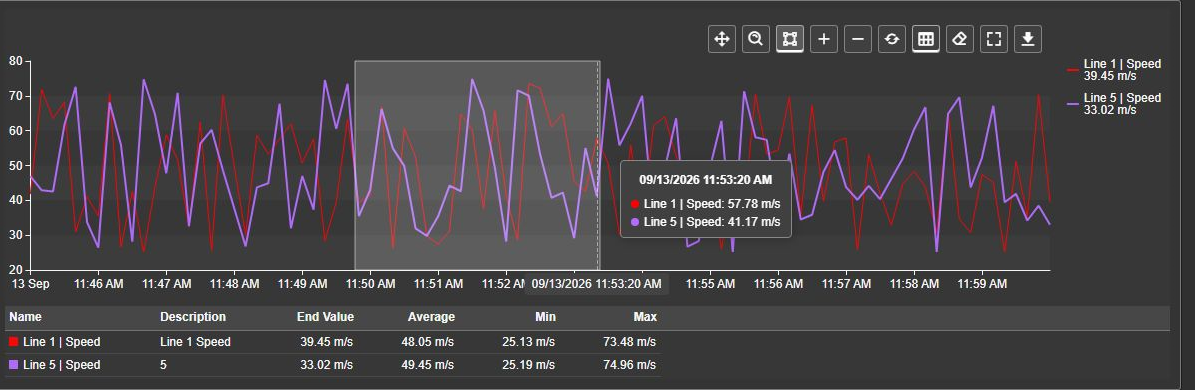Reset the chart zoom with refresh icon

coord(892,39)
